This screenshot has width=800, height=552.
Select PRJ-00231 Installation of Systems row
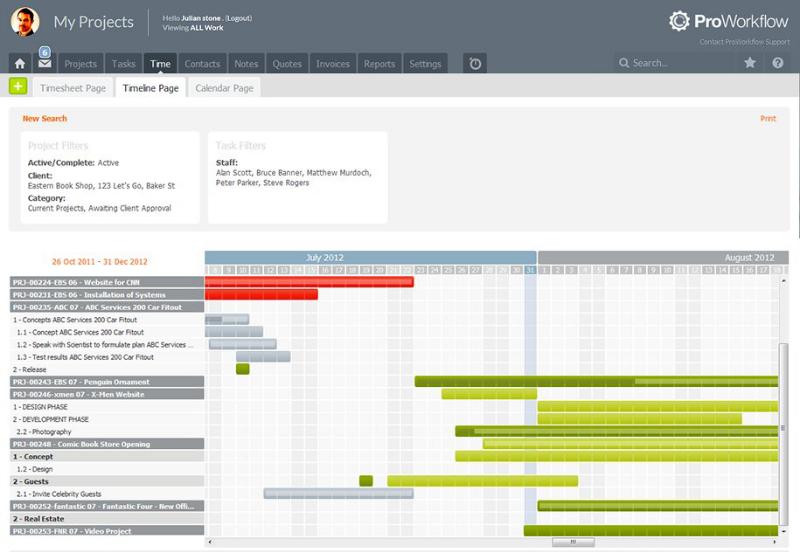click(107, 295)
